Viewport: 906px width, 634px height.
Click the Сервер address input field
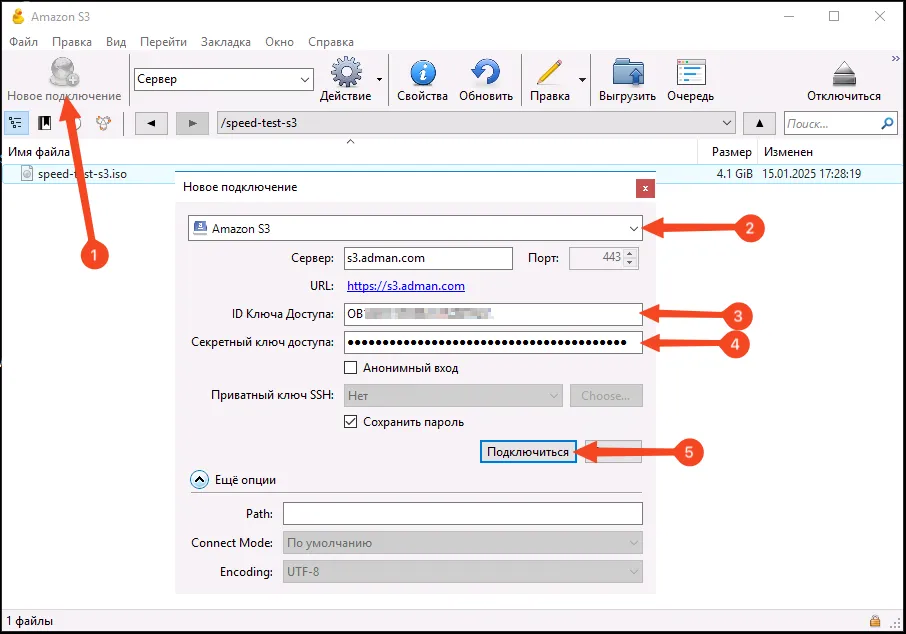pos(428,258)
